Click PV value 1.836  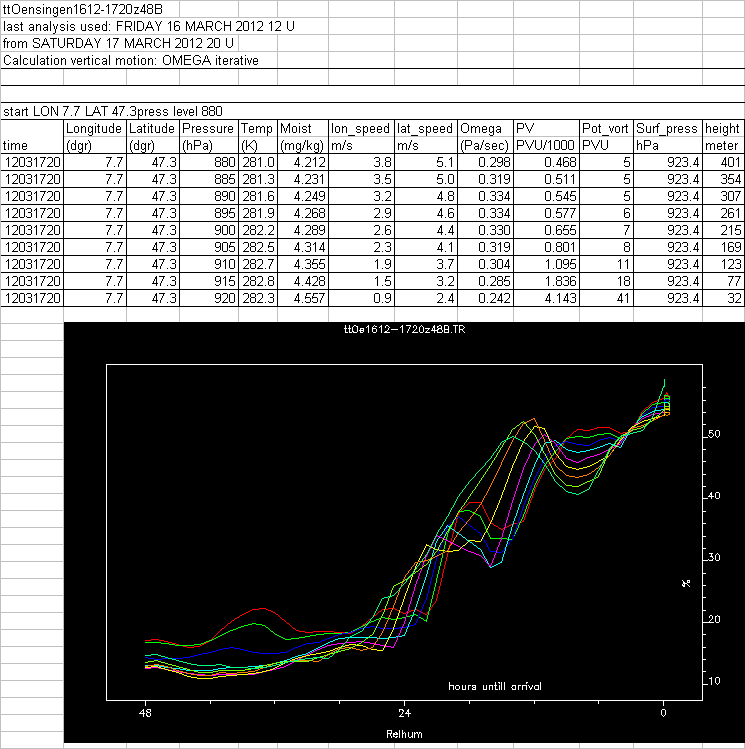[546, 281]
